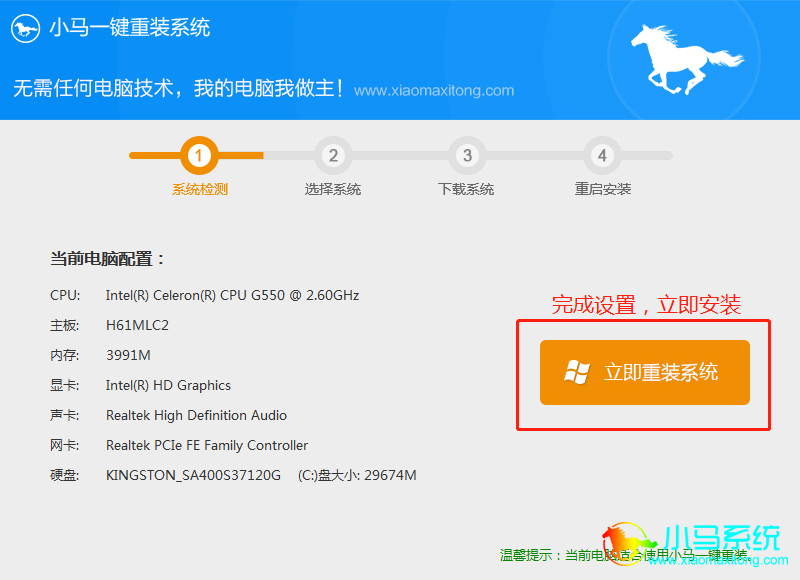
Task: Click the round horse logo beside the title
Action: pyautogui.click(x=26, y=29)
